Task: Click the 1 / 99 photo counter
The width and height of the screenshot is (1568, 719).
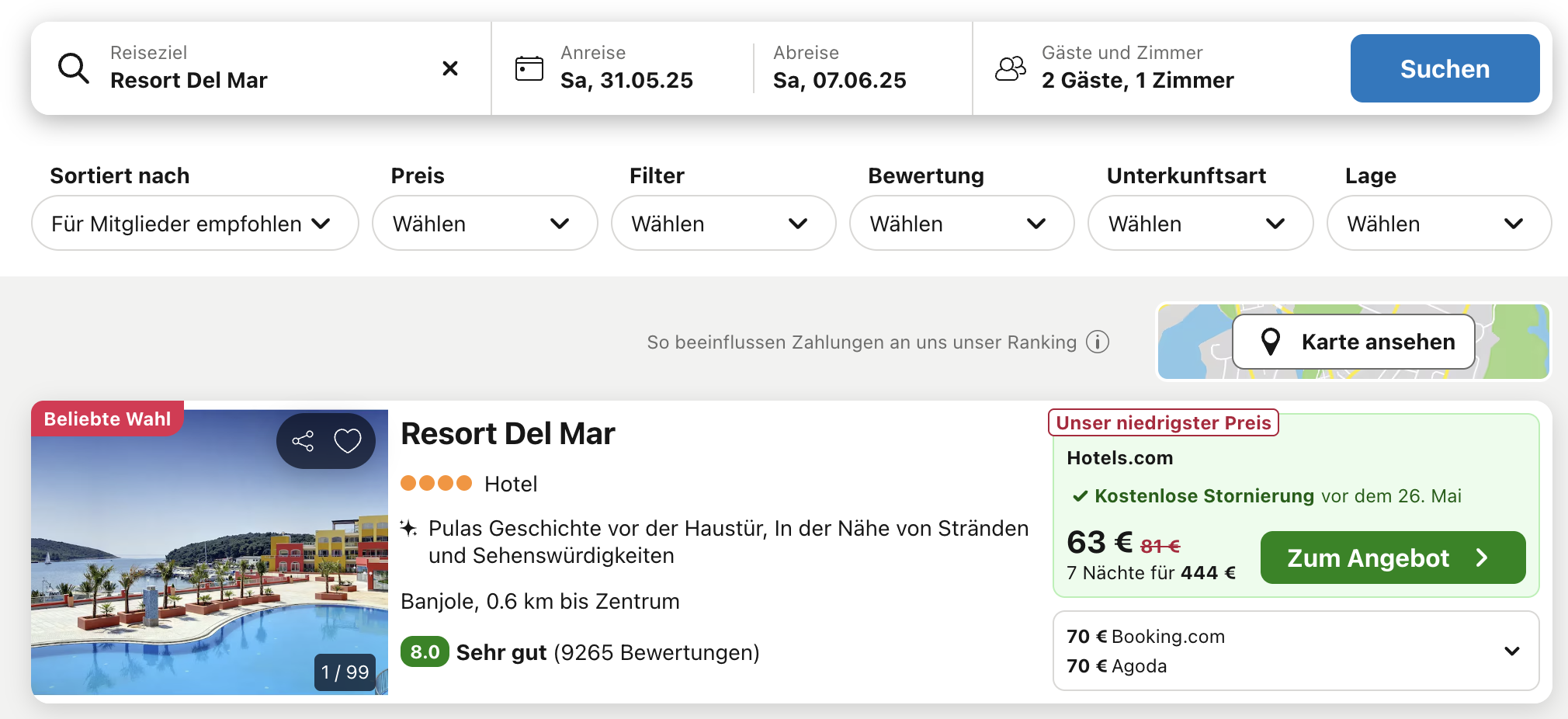Action: 345,672
